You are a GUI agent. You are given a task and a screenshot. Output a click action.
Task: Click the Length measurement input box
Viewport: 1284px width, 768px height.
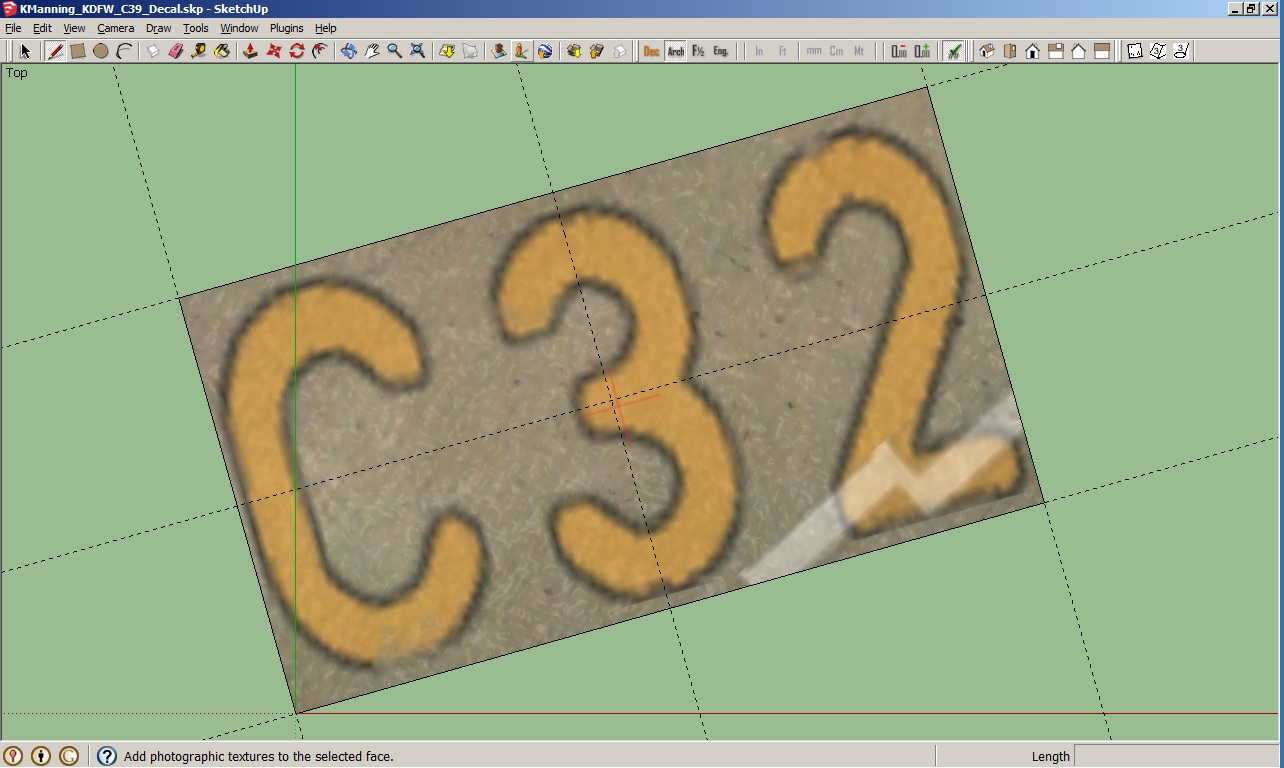[x=1176, y=756]
